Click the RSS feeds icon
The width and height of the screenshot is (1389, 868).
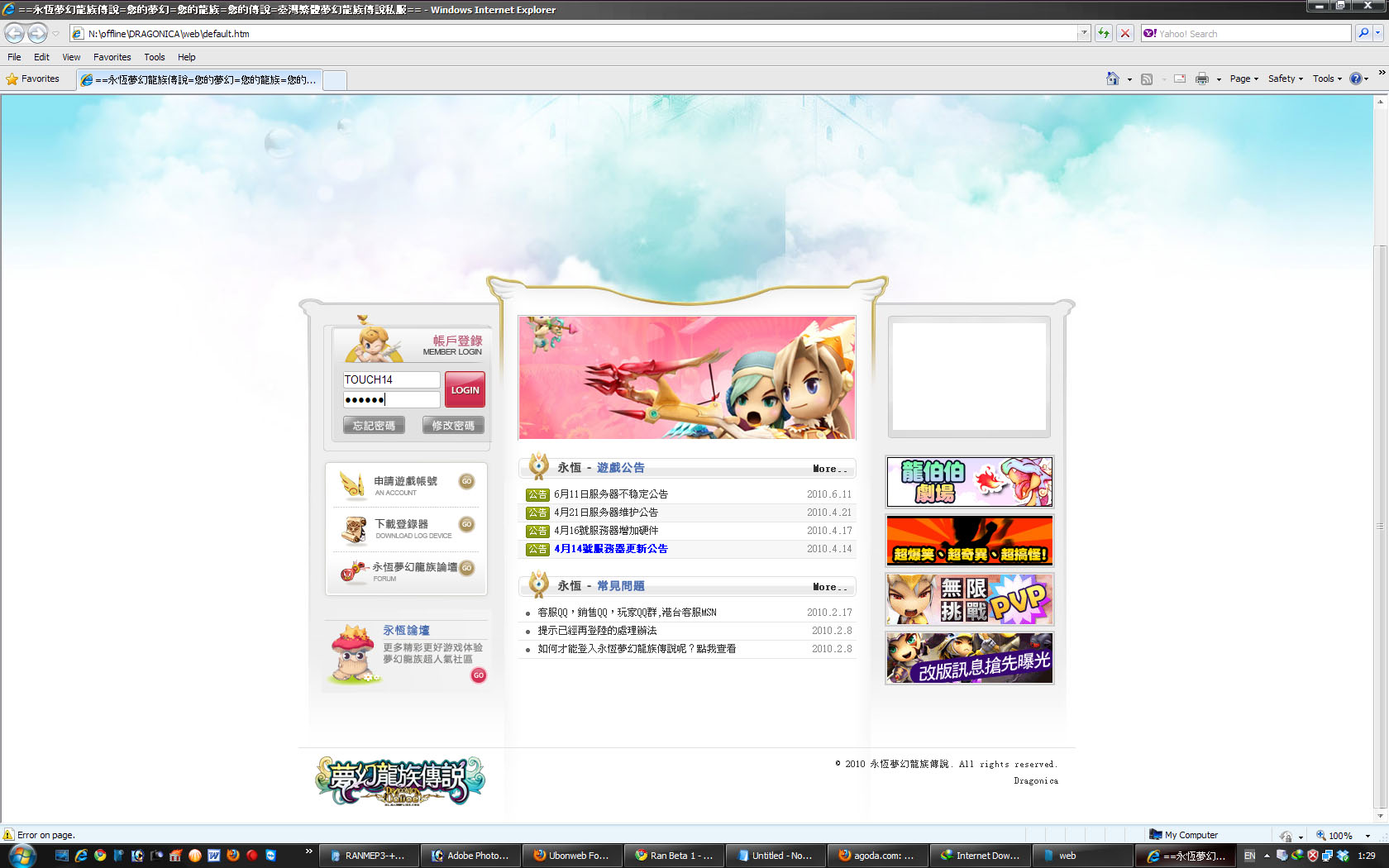click(x=1147, y=79)
